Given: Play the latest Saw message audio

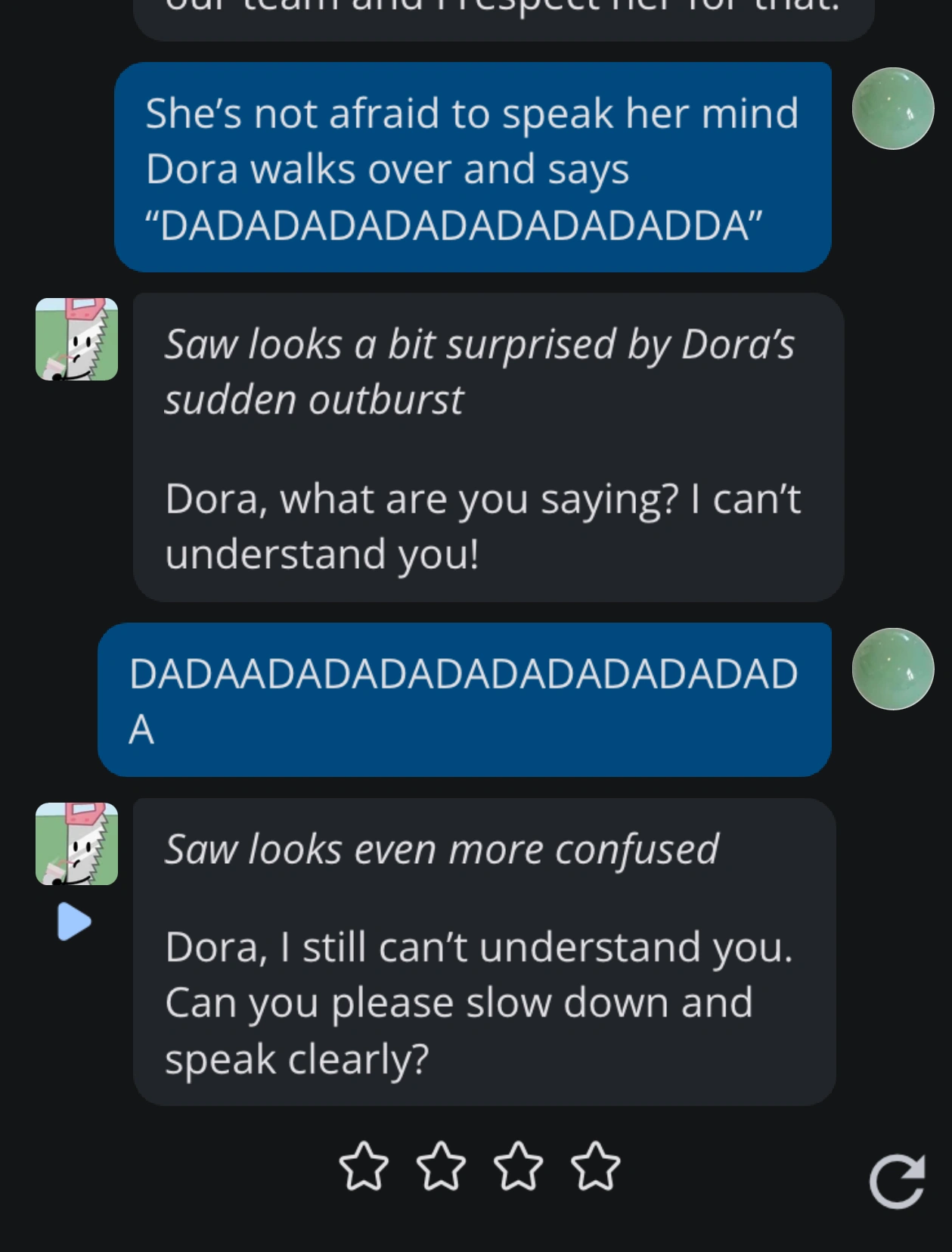Looking at the screenshot, I should (74, 921).
